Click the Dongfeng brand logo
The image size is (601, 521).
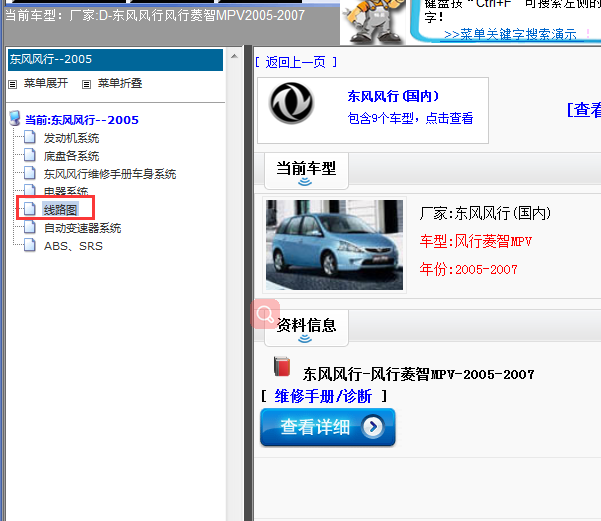tap(291, 103)
